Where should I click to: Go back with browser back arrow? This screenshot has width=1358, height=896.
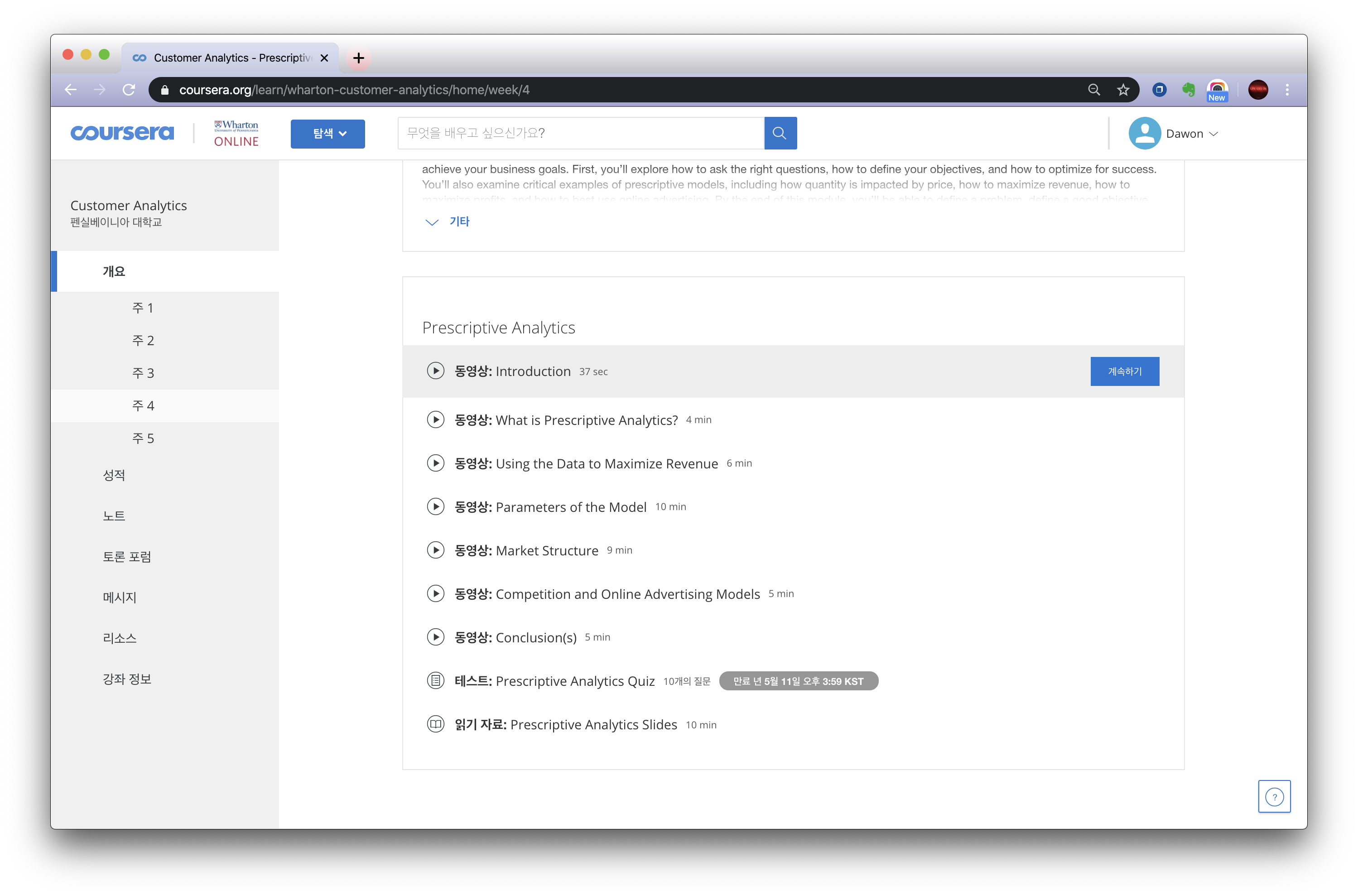tap(70, 90)
